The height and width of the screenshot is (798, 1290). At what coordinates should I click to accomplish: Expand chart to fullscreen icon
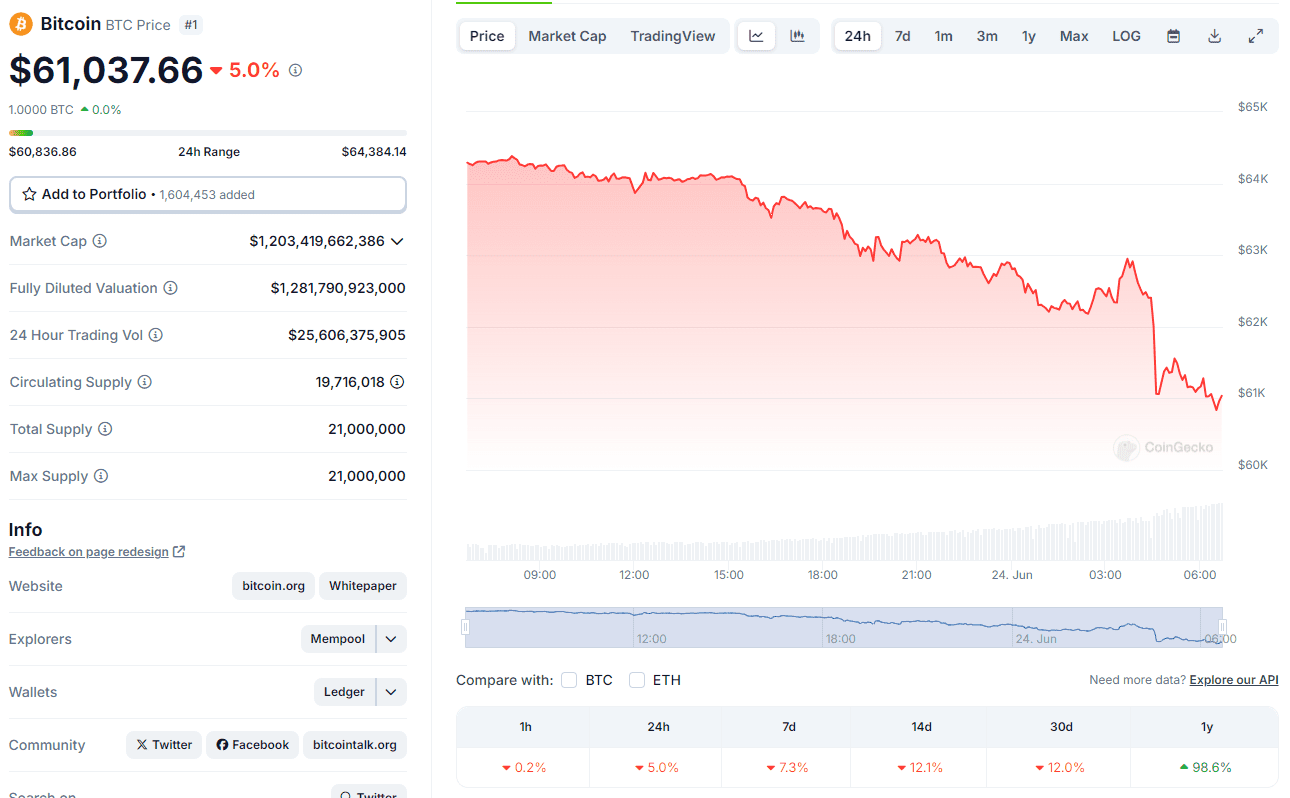pos(1256,36)
